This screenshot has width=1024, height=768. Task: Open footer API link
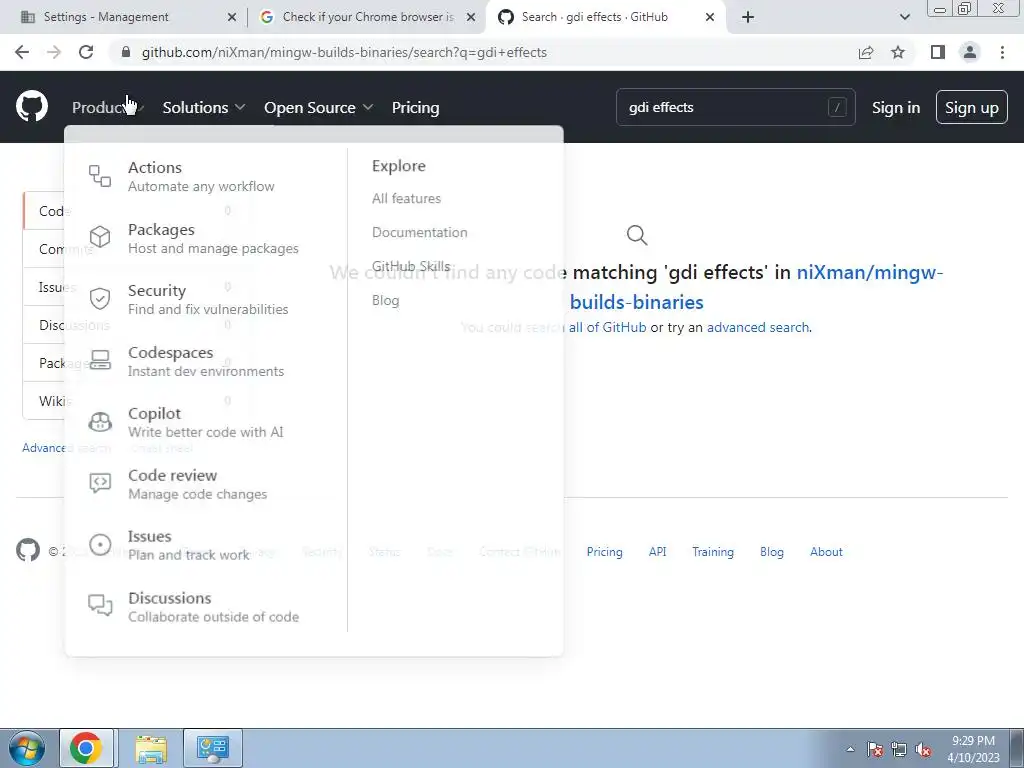(x=657, y=552)
